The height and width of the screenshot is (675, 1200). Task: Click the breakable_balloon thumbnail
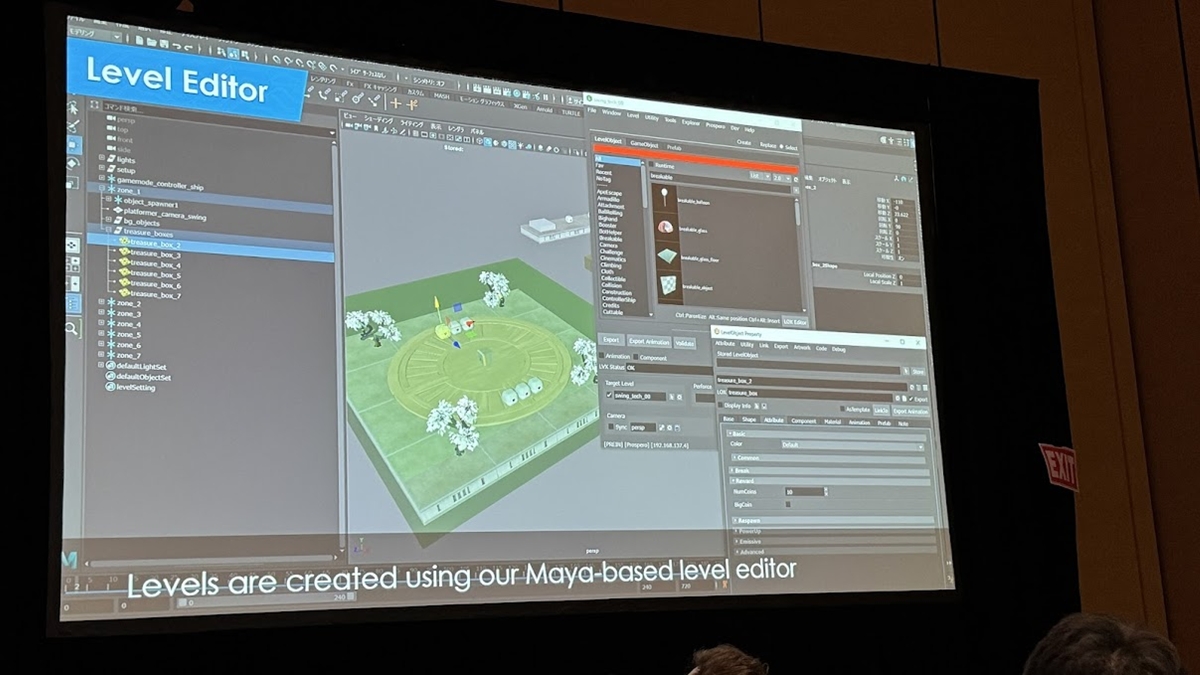point(665,197)
